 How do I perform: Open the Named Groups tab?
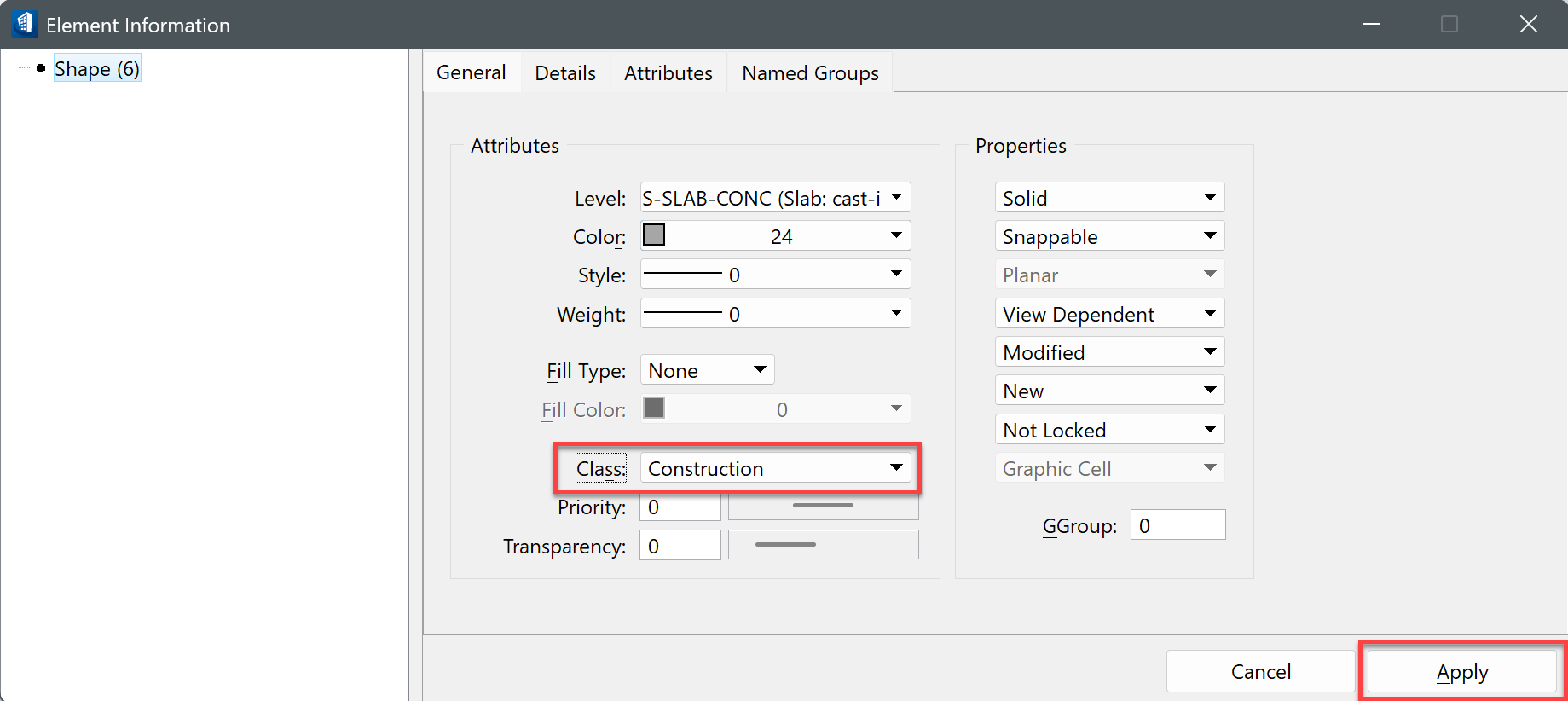tap(809, 73)
